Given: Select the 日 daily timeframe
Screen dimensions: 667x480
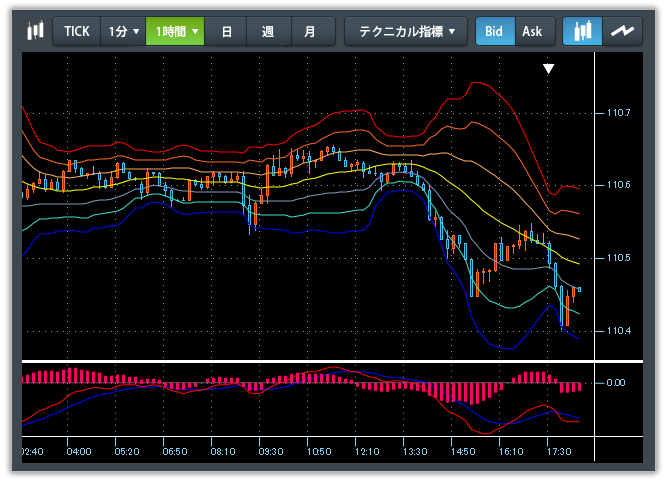Looking at the screenshot, I should click(226, 31).
